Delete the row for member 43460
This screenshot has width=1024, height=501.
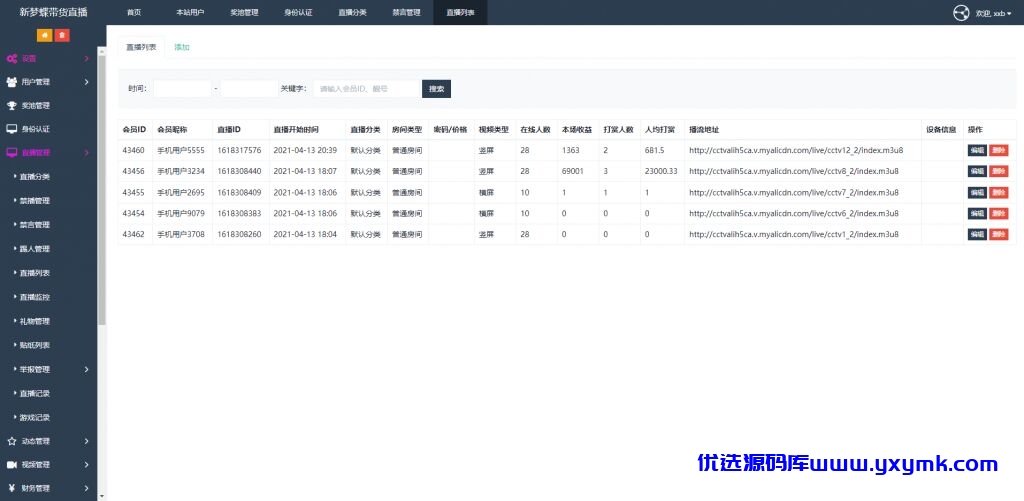(999, 150)
